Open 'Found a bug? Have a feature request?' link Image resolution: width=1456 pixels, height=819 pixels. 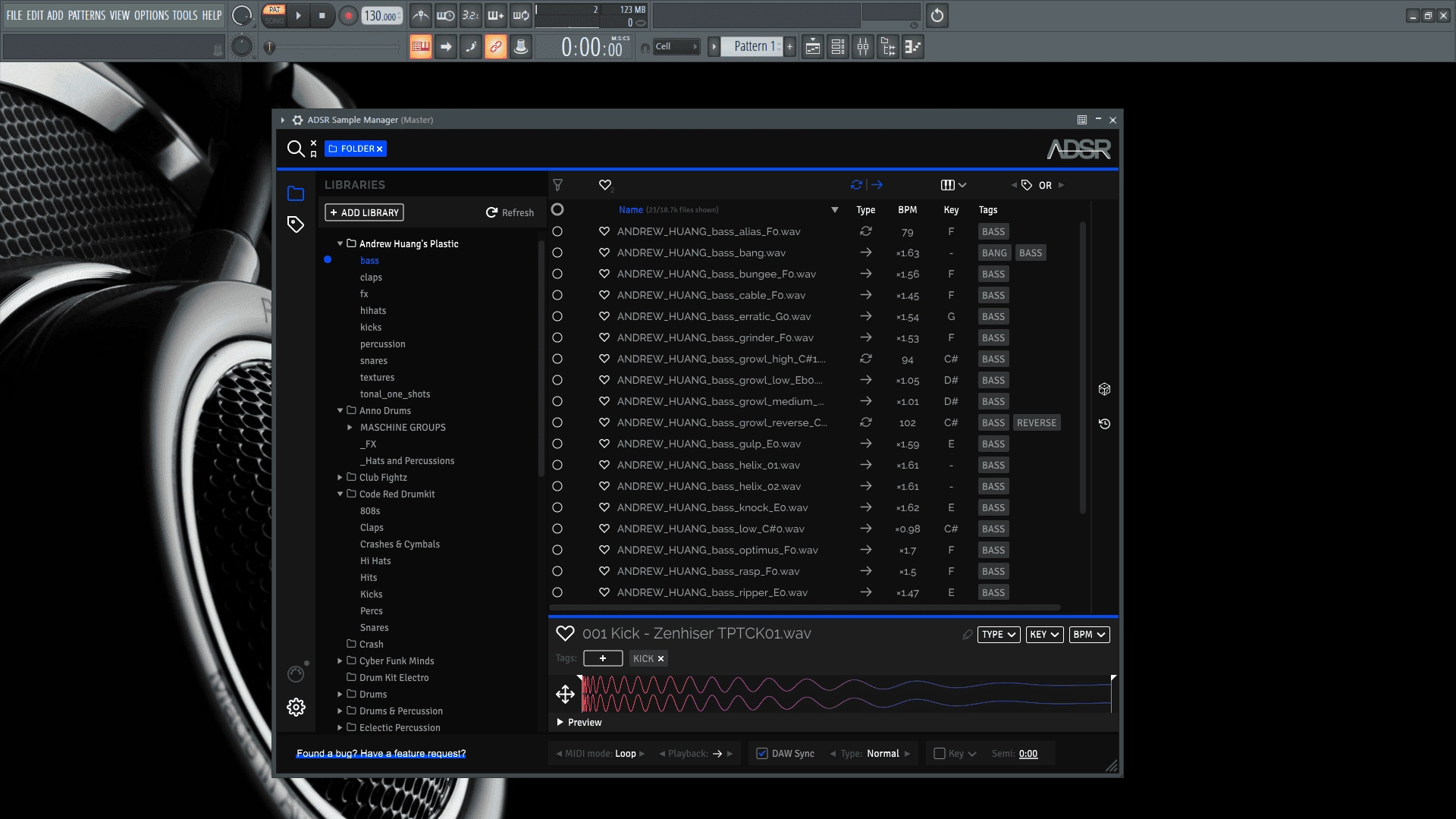381,754
